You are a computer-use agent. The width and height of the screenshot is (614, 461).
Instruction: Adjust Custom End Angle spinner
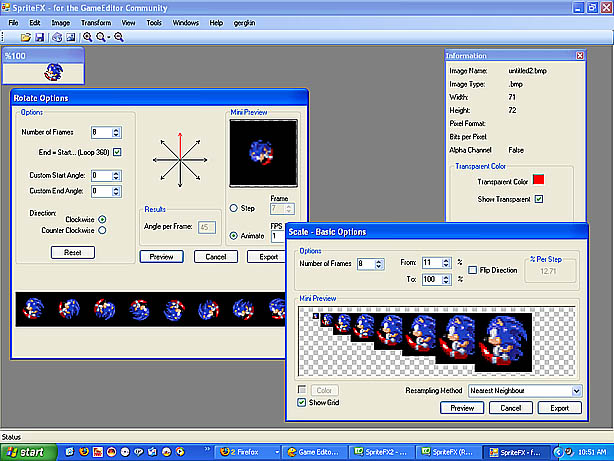tap(116, 191)
